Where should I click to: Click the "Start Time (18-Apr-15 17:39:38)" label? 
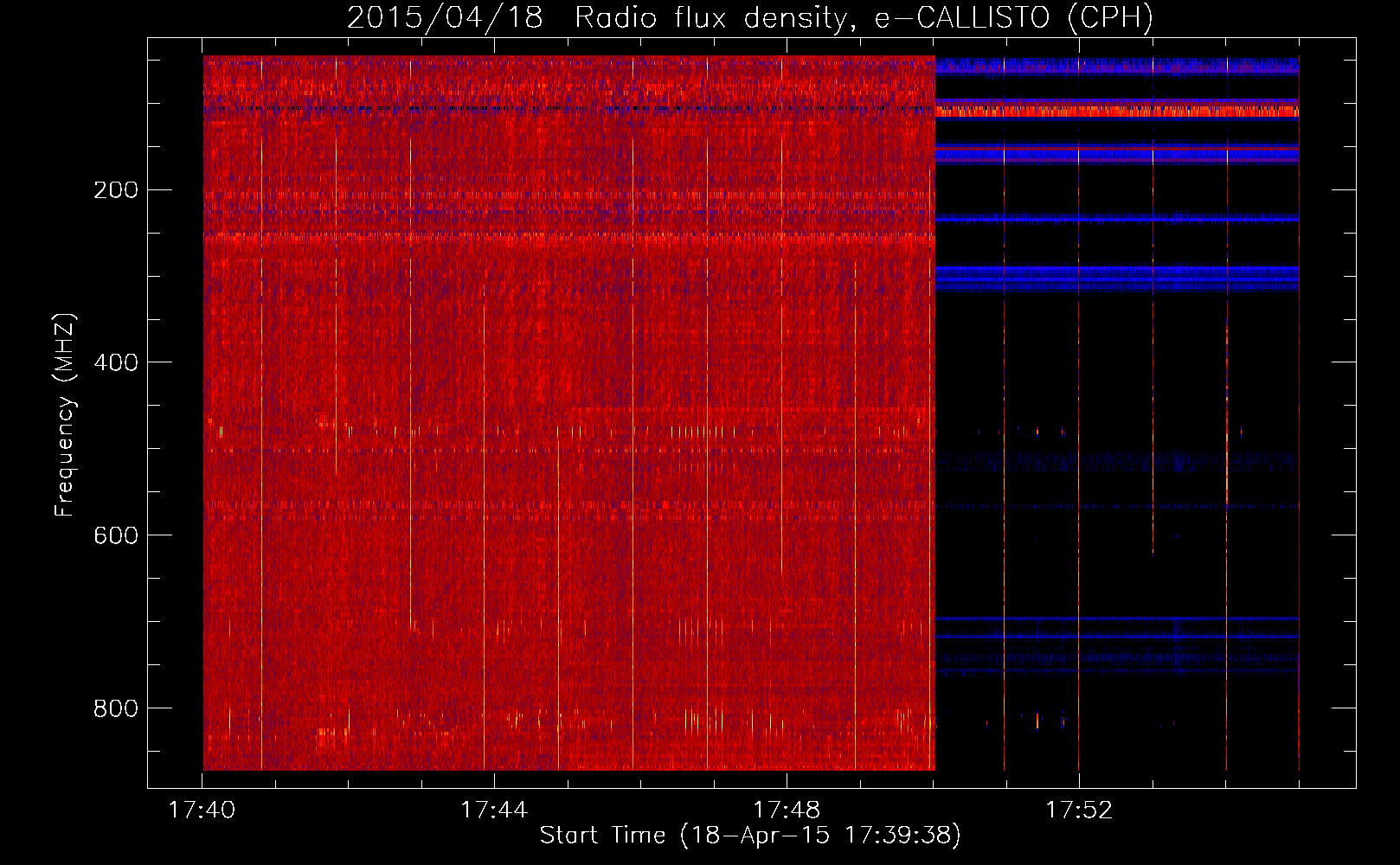coord(750,836)
